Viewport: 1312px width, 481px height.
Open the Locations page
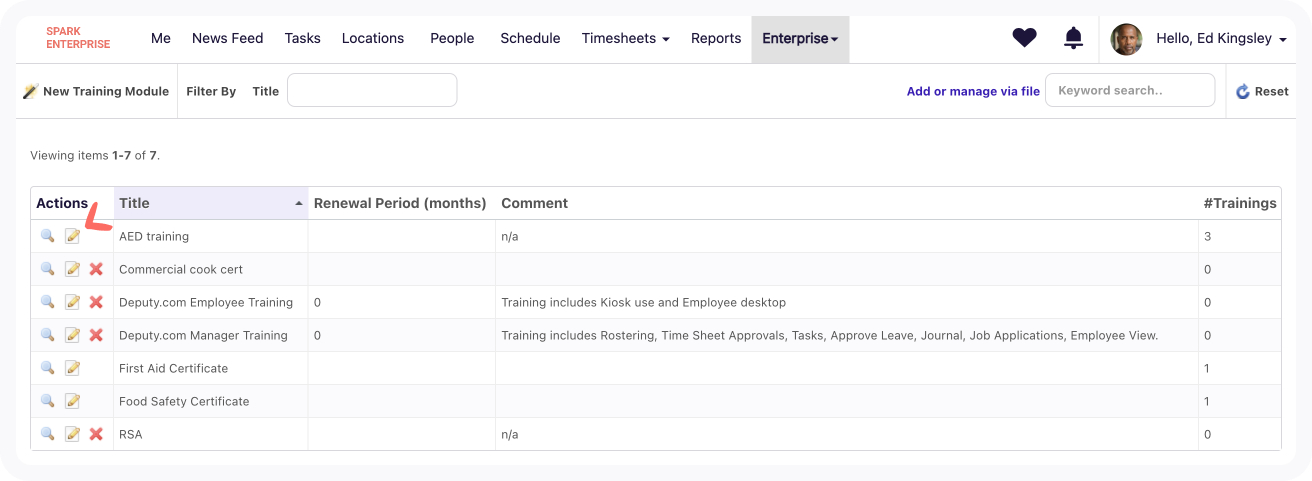pyautogui.click(x=373, y=38)
